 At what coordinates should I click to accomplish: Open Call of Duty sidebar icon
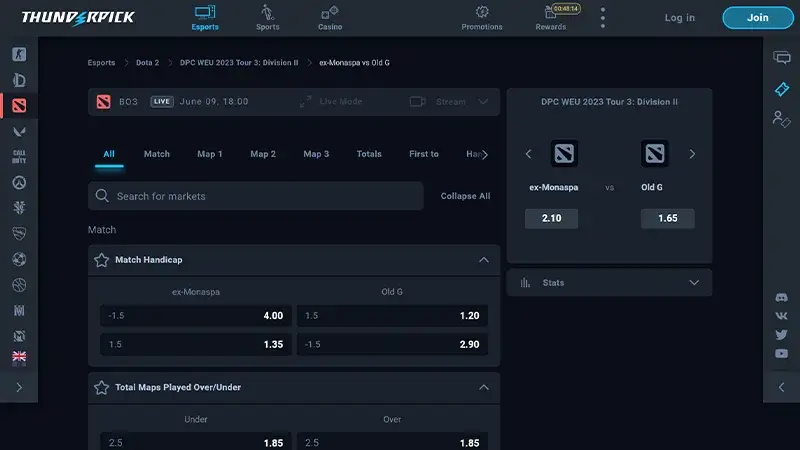coord(19,157)
